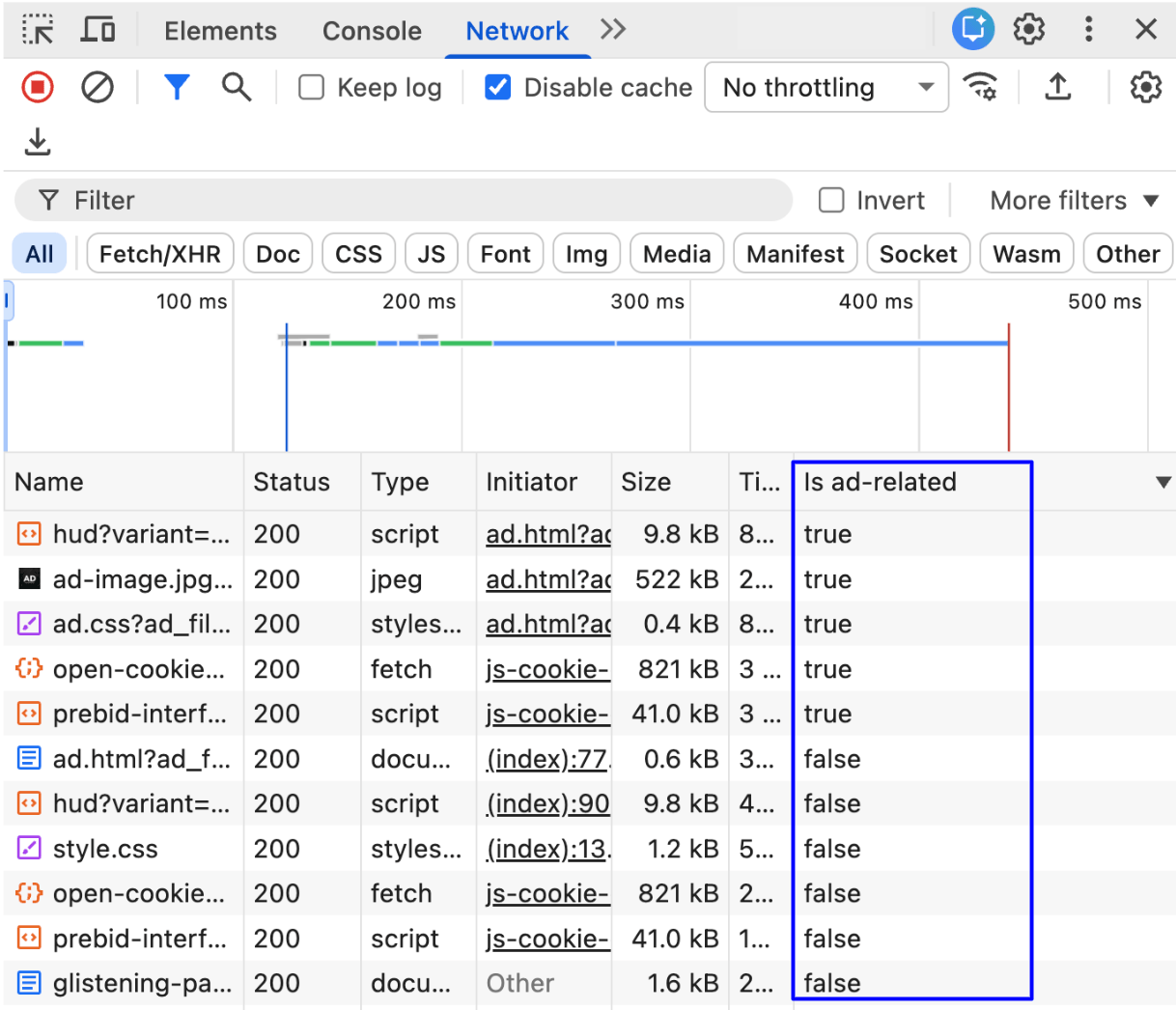Activate the inspect element selector icon

pos(39,30)
